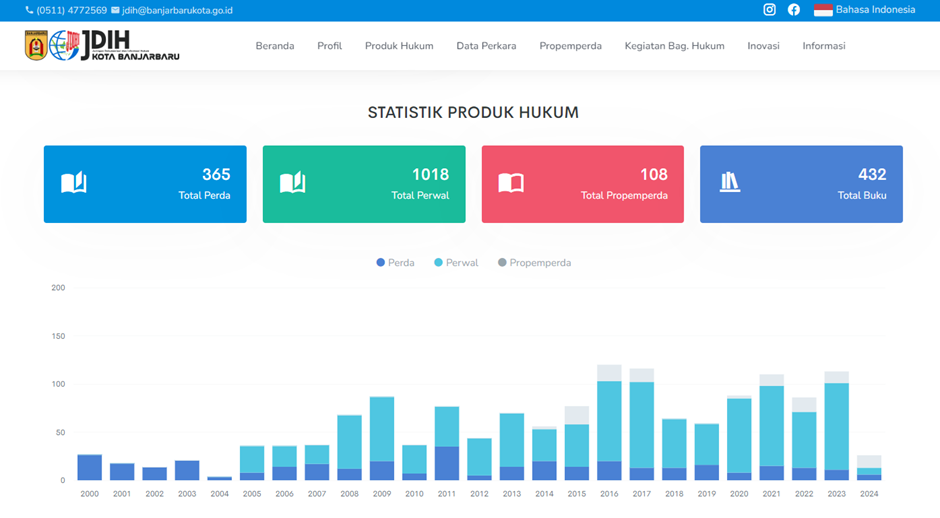Toggle Propemperda series in chart legend
Image resolution: width=940 pixels, height=518 pixels.
point(534,263)
